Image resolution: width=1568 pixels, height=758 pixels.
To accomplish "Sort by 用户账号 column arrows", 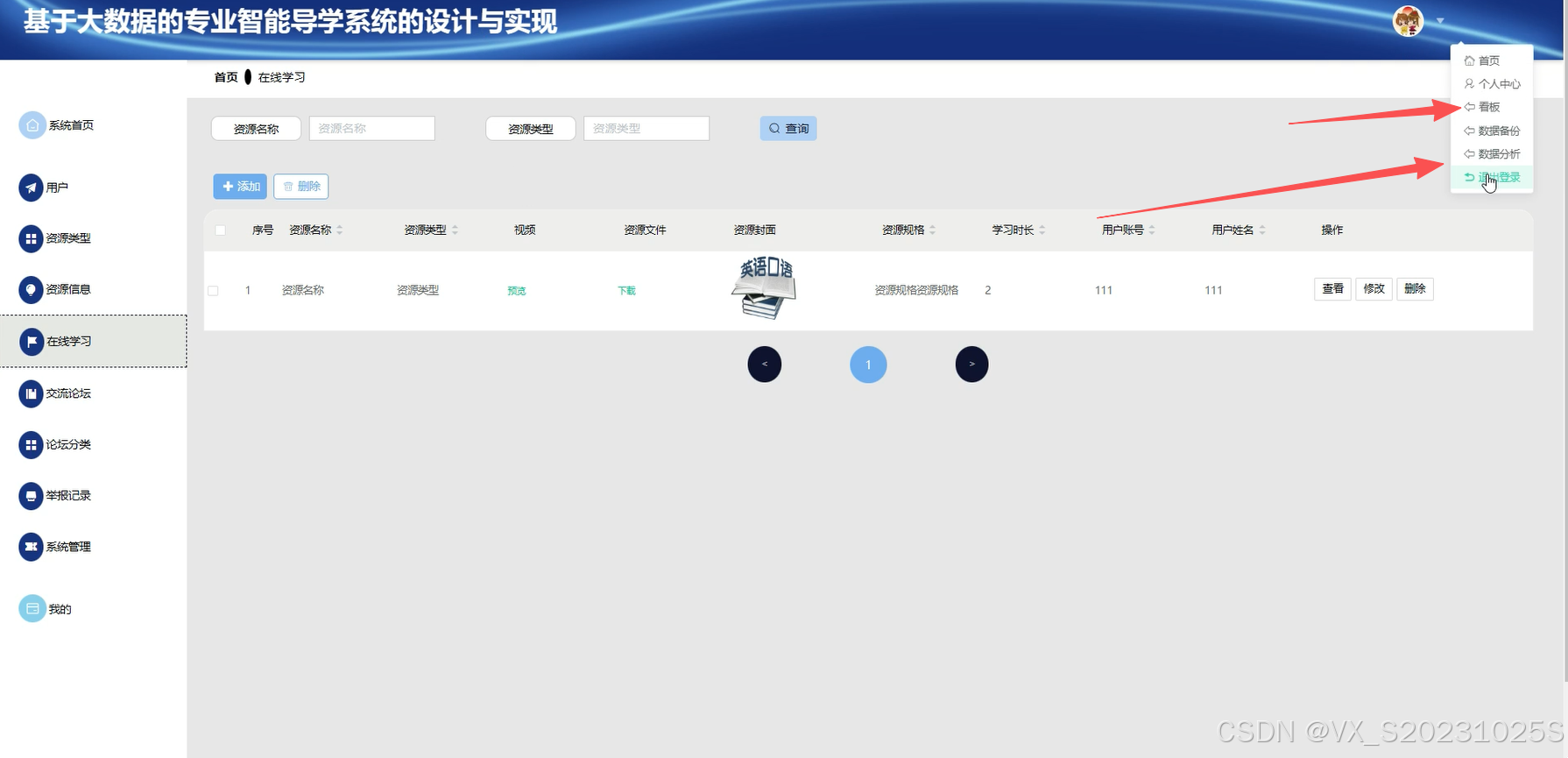I will [x=1152, y=230].
